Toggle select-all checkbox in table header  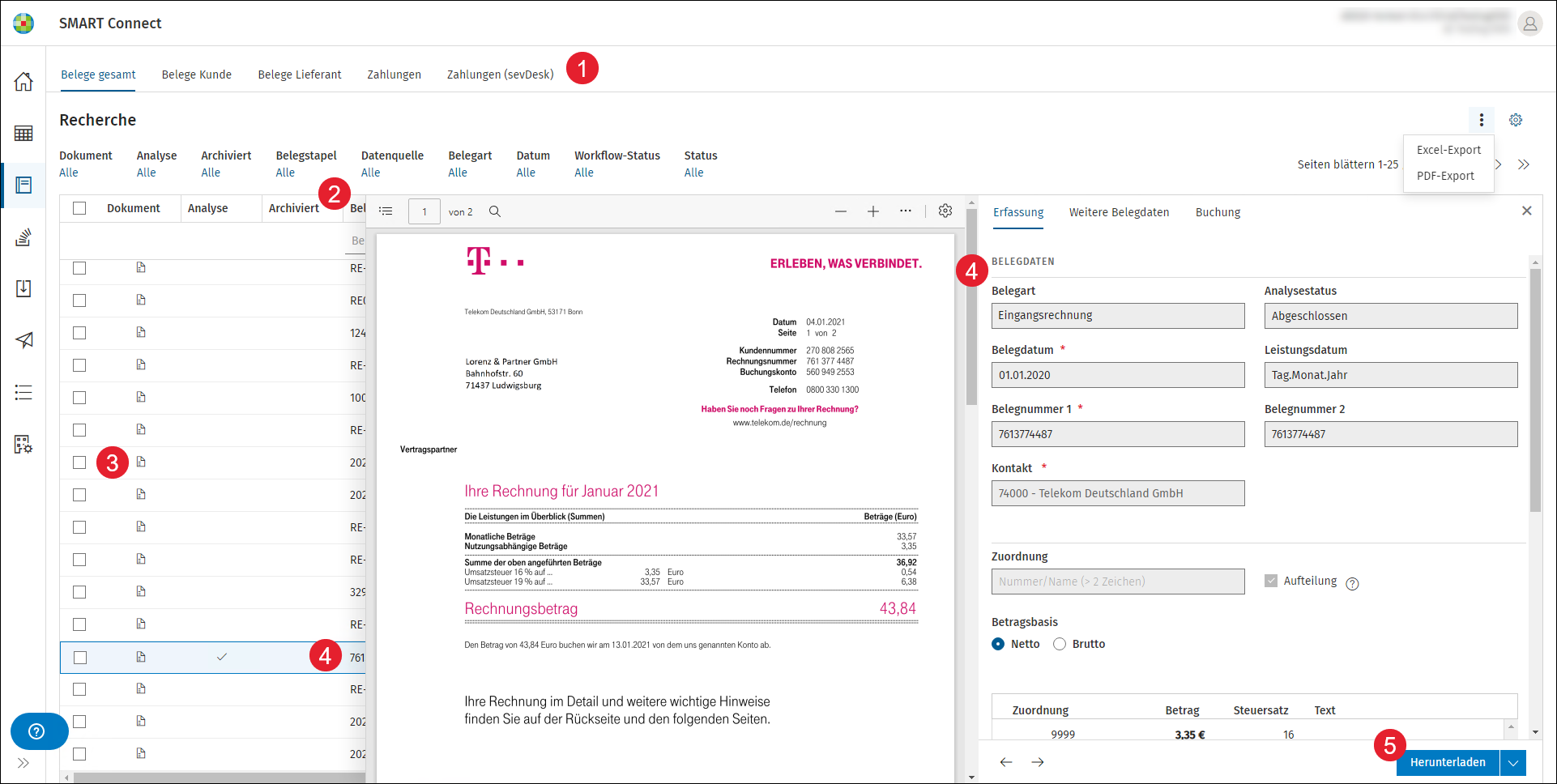pyautogui.click(x=79, y=208)
